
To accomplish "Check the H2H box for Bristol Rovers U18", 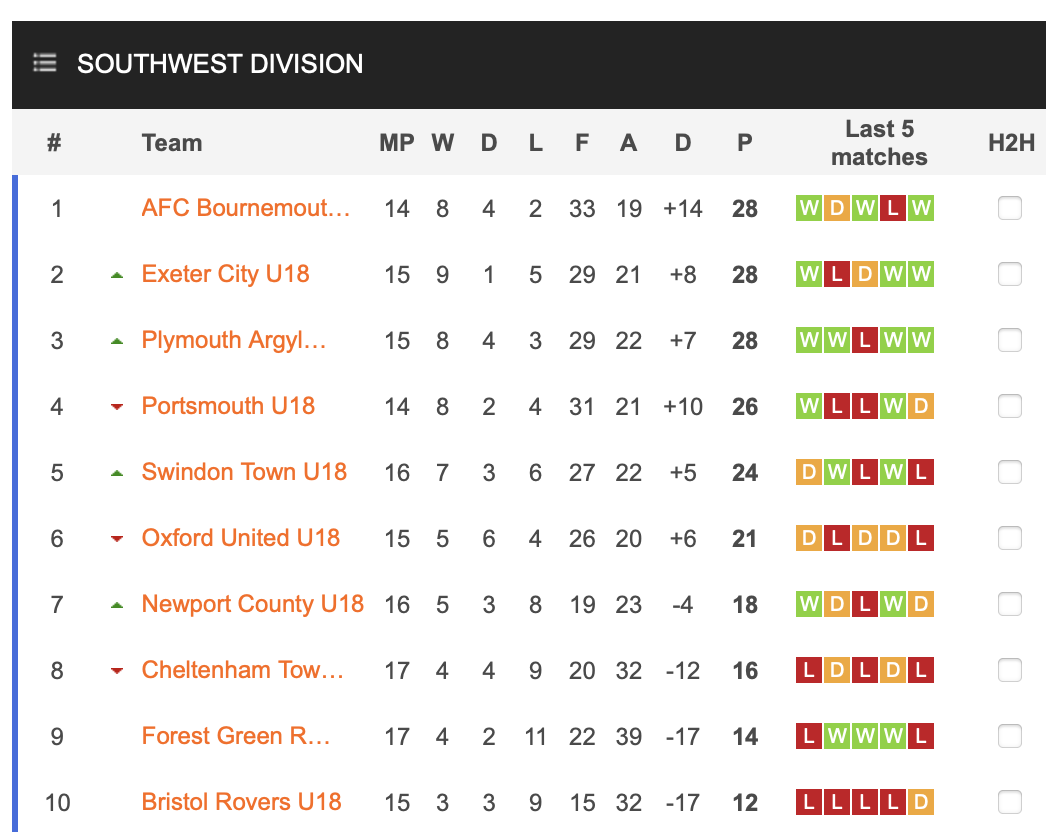I will coord(1010,803).
